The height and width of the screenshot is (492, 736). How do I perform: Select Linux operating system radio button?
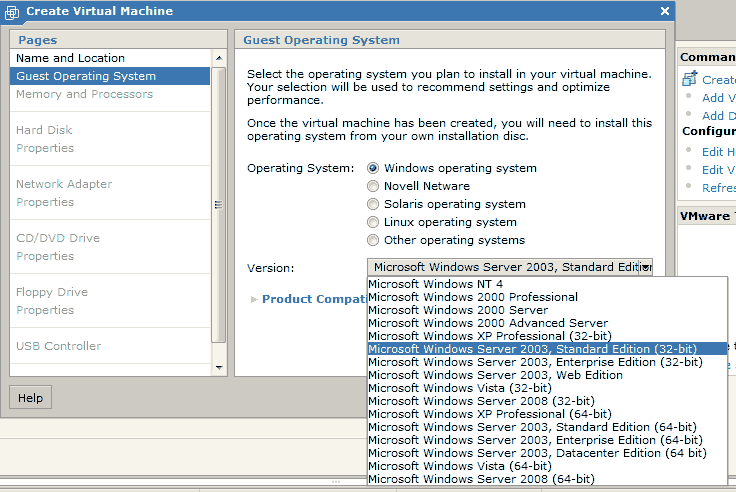(x=373, y=222)
